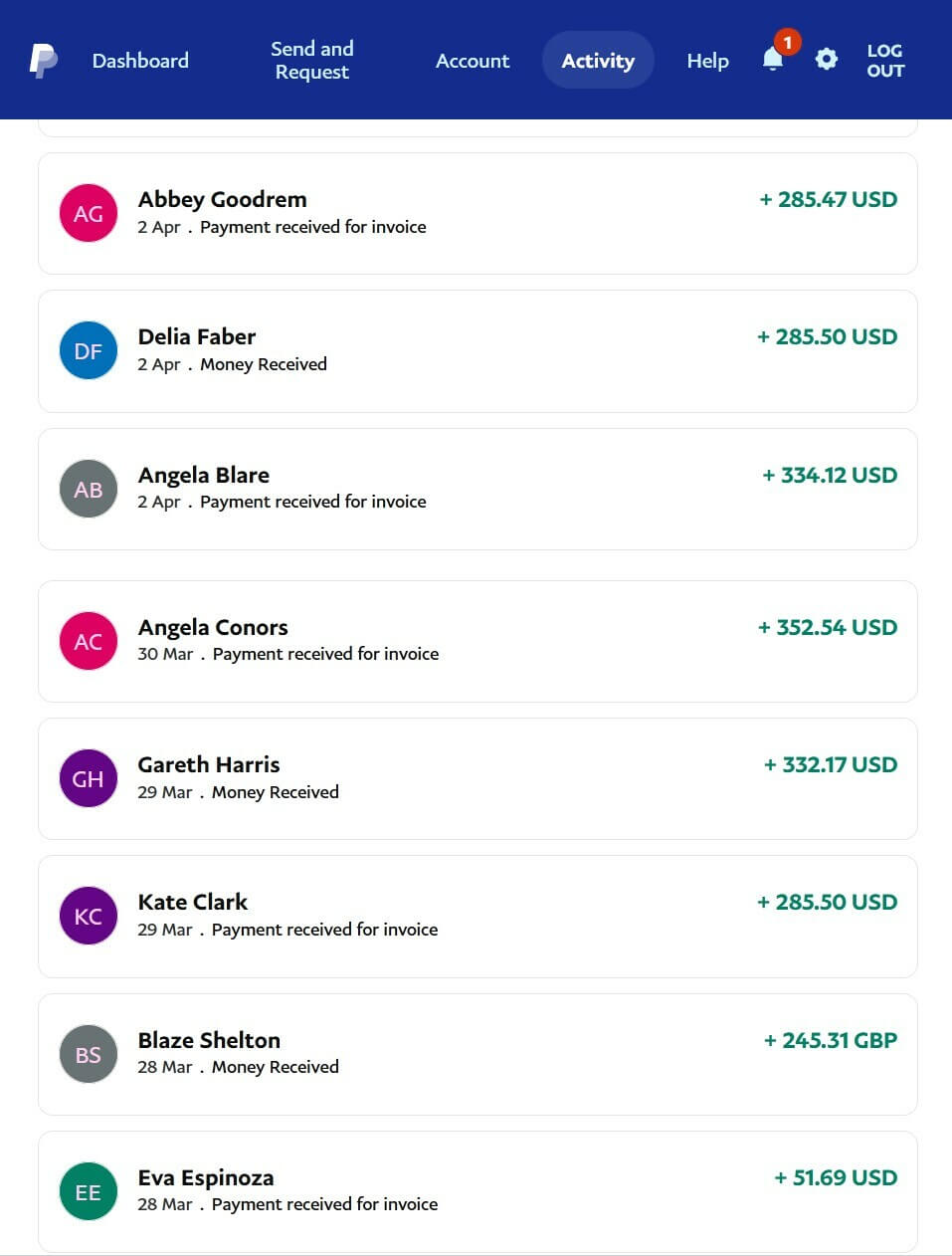Go to the Dashboard tab
This screenshot has height=1256, width=952.
pyautogui.click(x=140, y=61)
